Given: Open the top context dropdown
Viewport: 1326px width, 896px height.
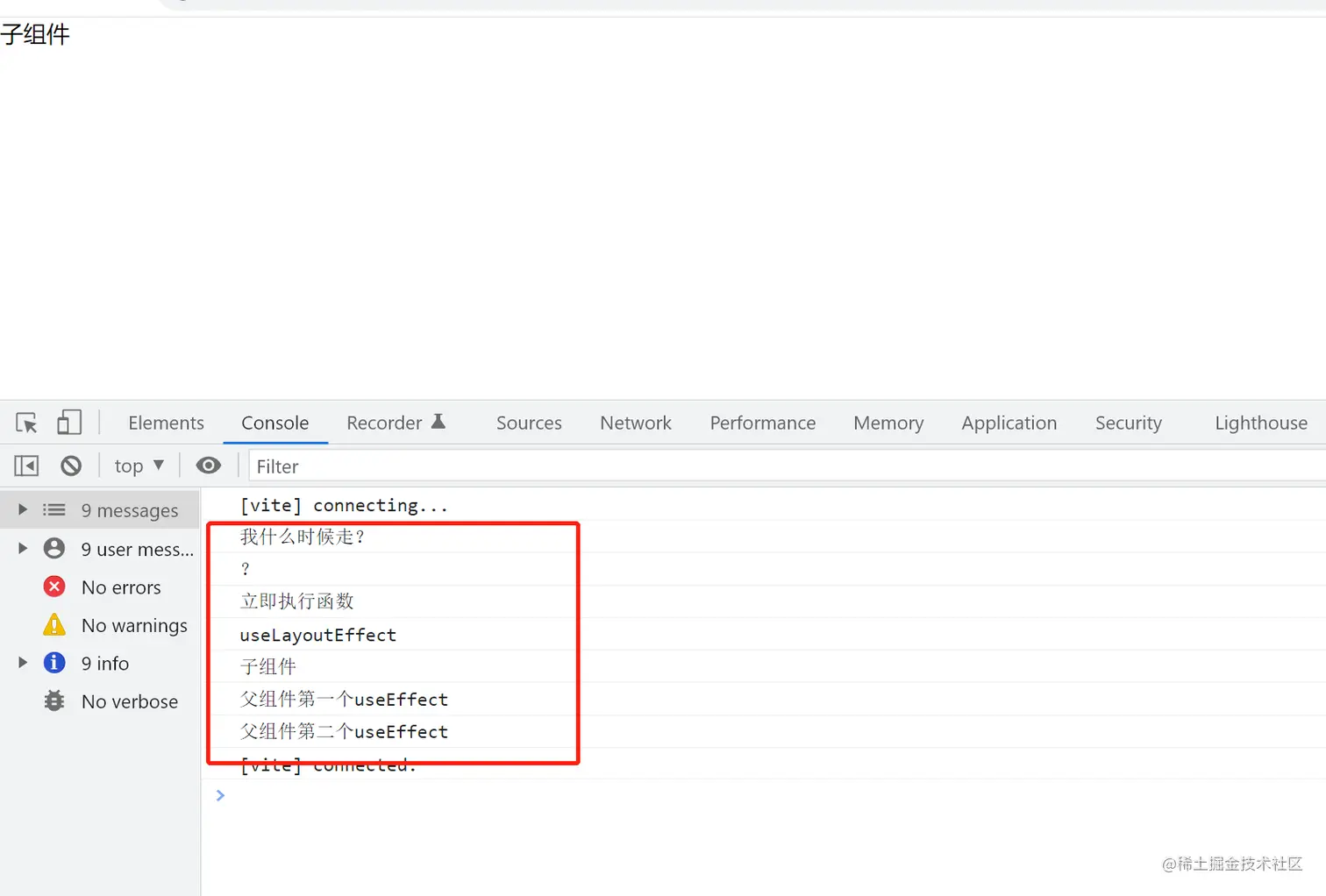Looking at the screenshot, I should click(139, 466).
